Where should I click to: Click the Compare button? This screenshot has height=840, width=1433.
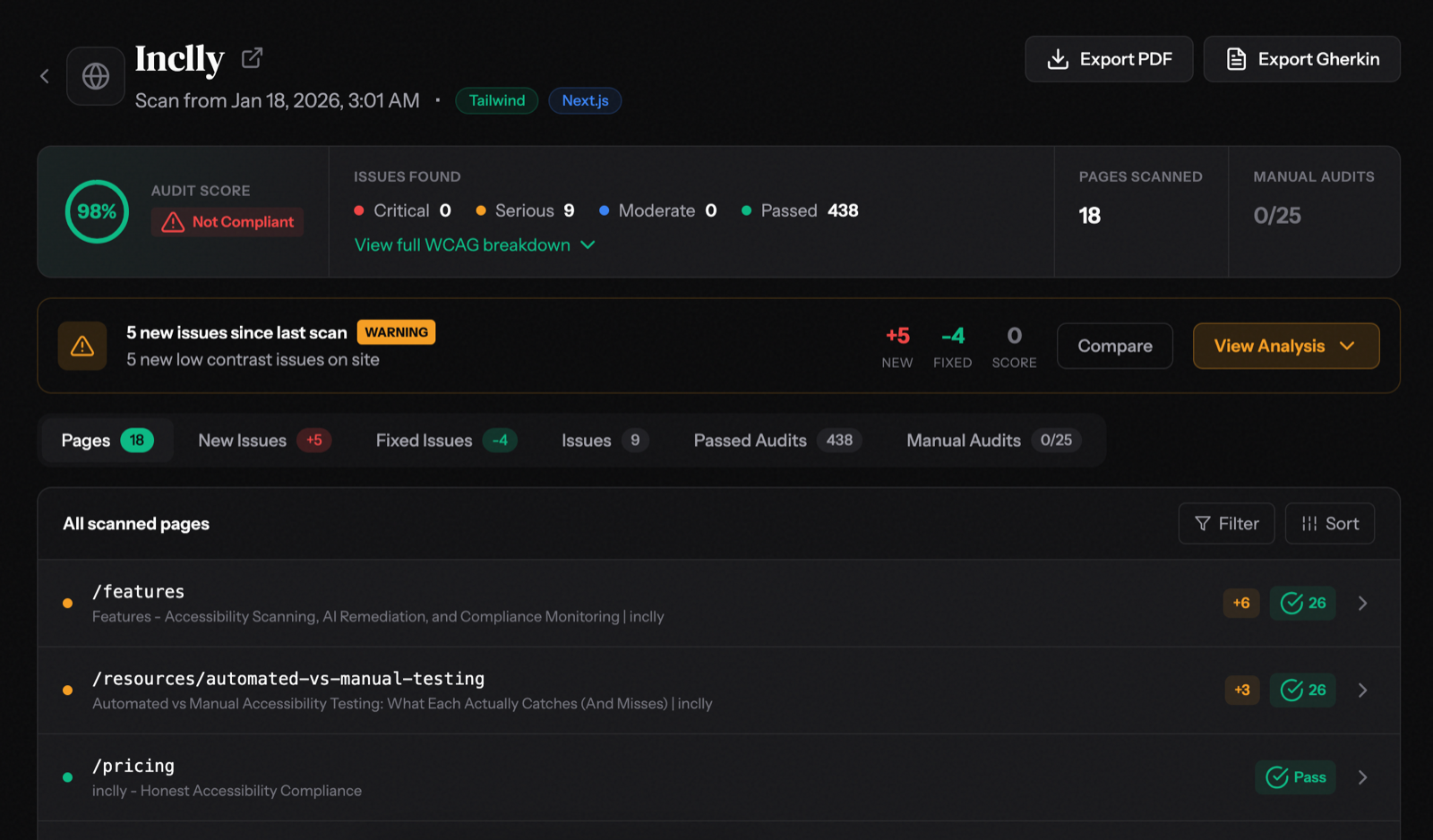coord(1114,346)
